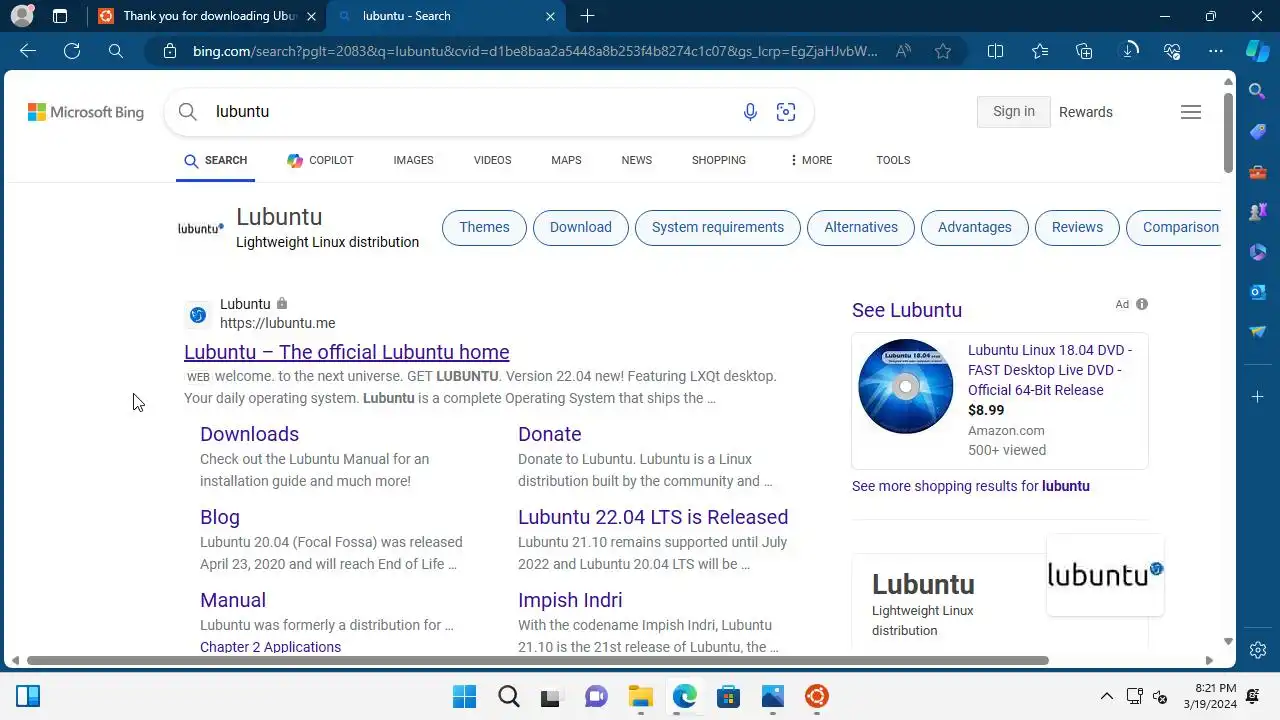1280x720 pixels.
Task: Click the Alternatives chip
Action: tap(861, 227)
